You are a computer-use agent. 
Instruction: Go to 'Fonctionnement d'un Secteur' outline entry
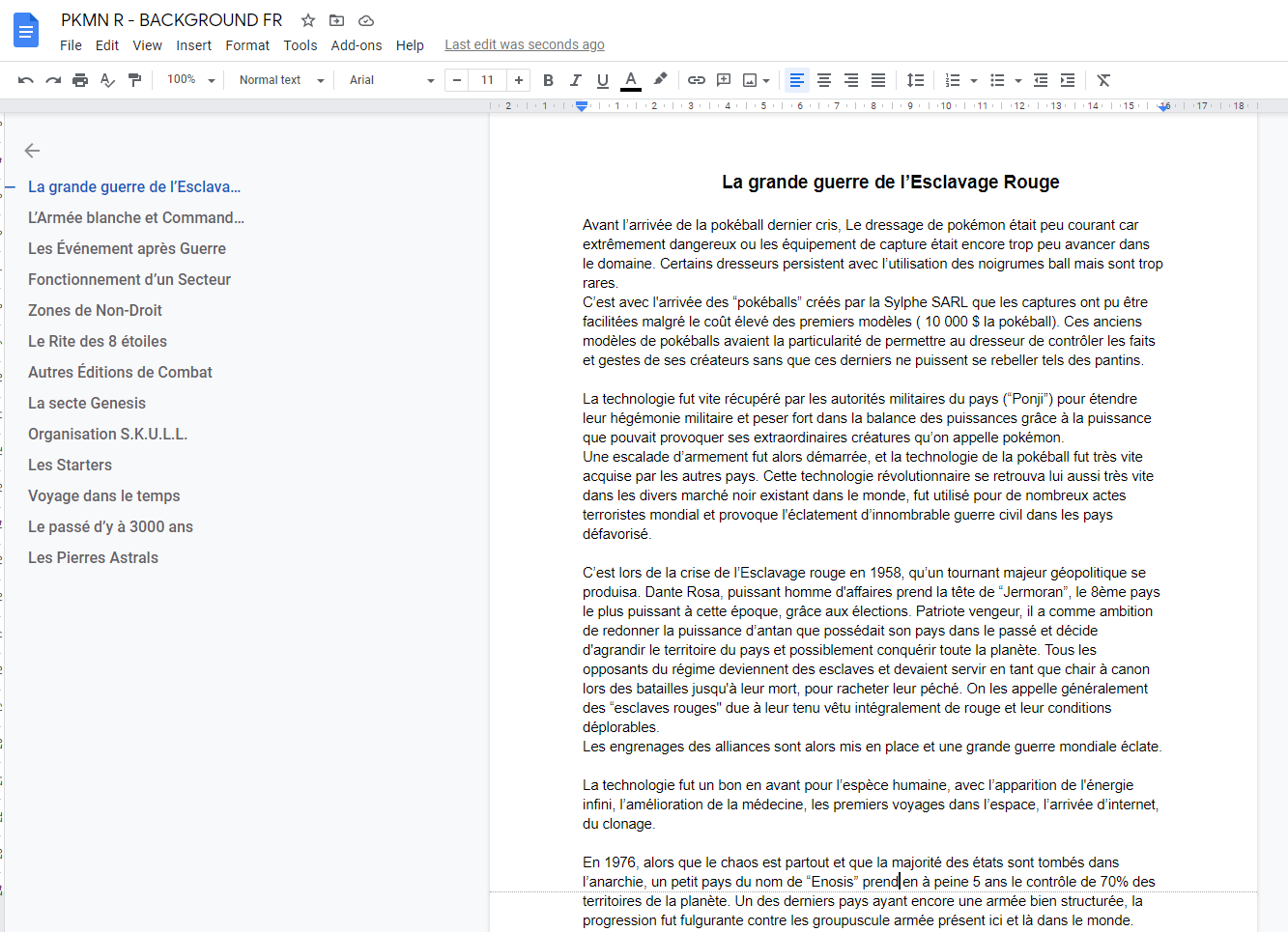pyautogui.click(x=129, y=279)
